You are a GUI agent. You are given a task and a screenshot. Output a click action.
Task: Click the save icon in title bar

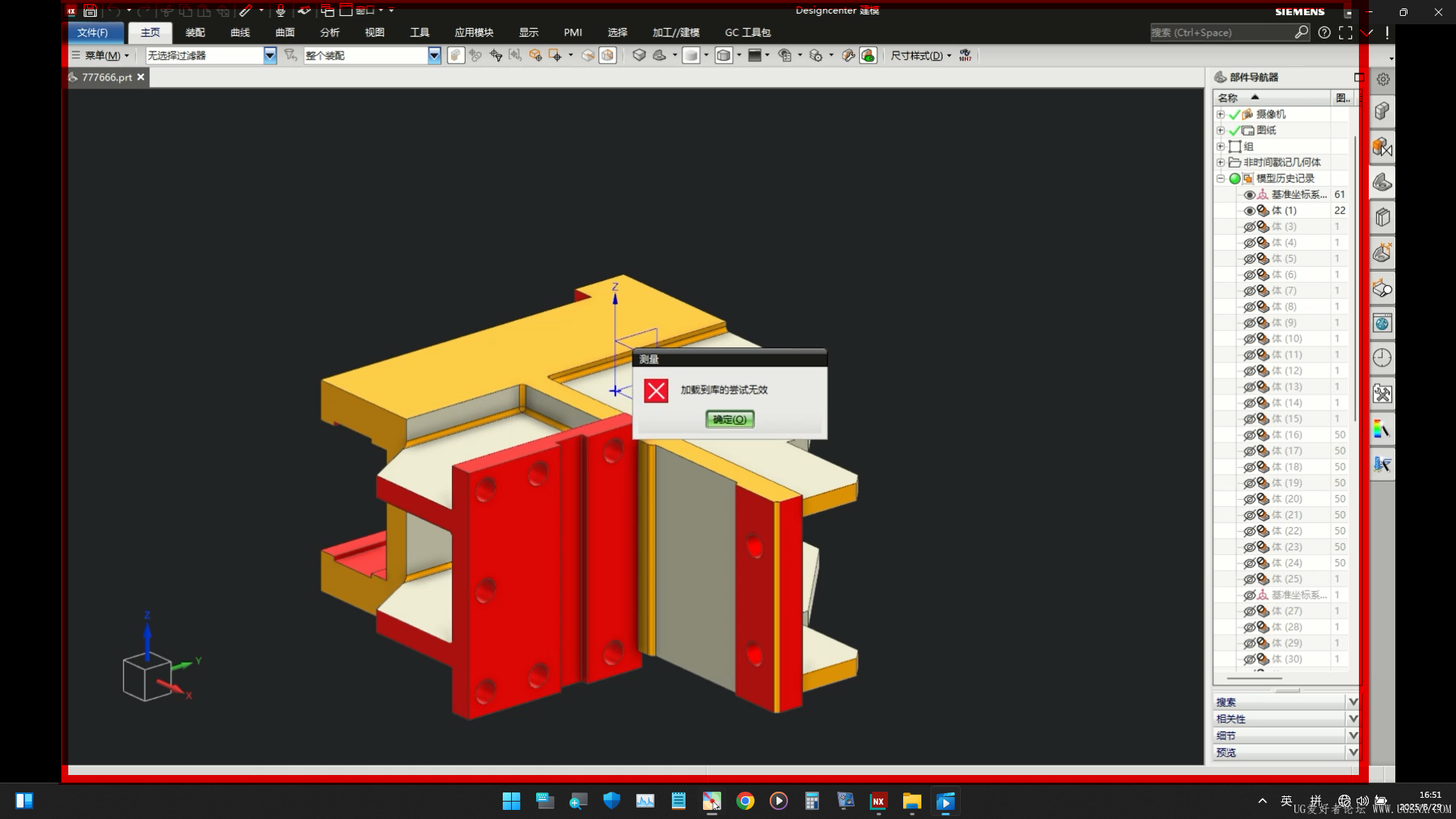pos(90,11)
